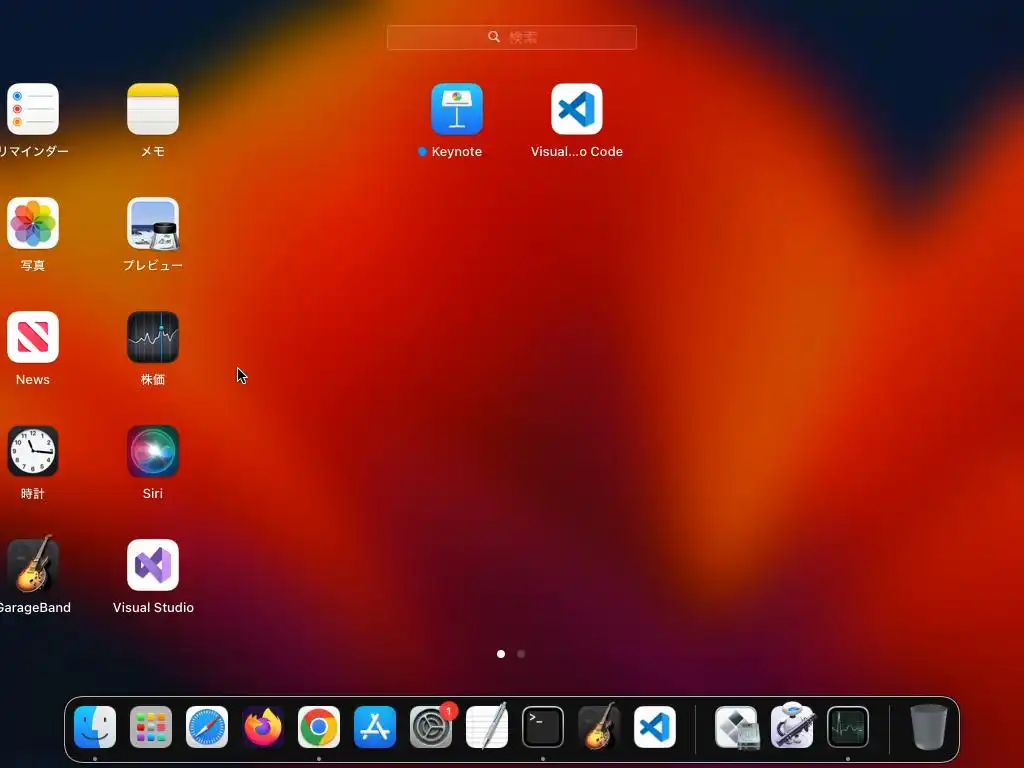The image size is (1024, 768).
Task: Select the first Launchpad page dot
Action: click(x=501, y=654)
